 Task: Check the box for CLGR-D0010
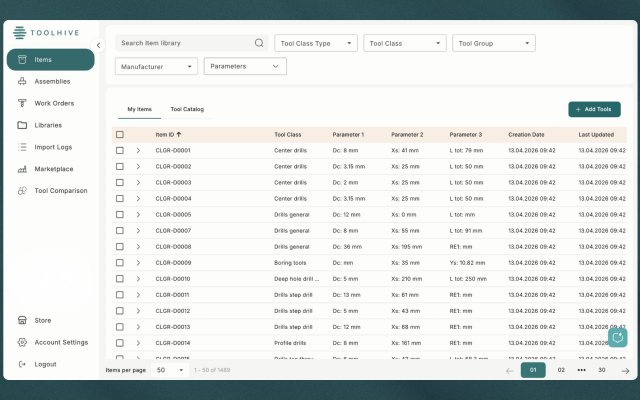click(120, 279)
